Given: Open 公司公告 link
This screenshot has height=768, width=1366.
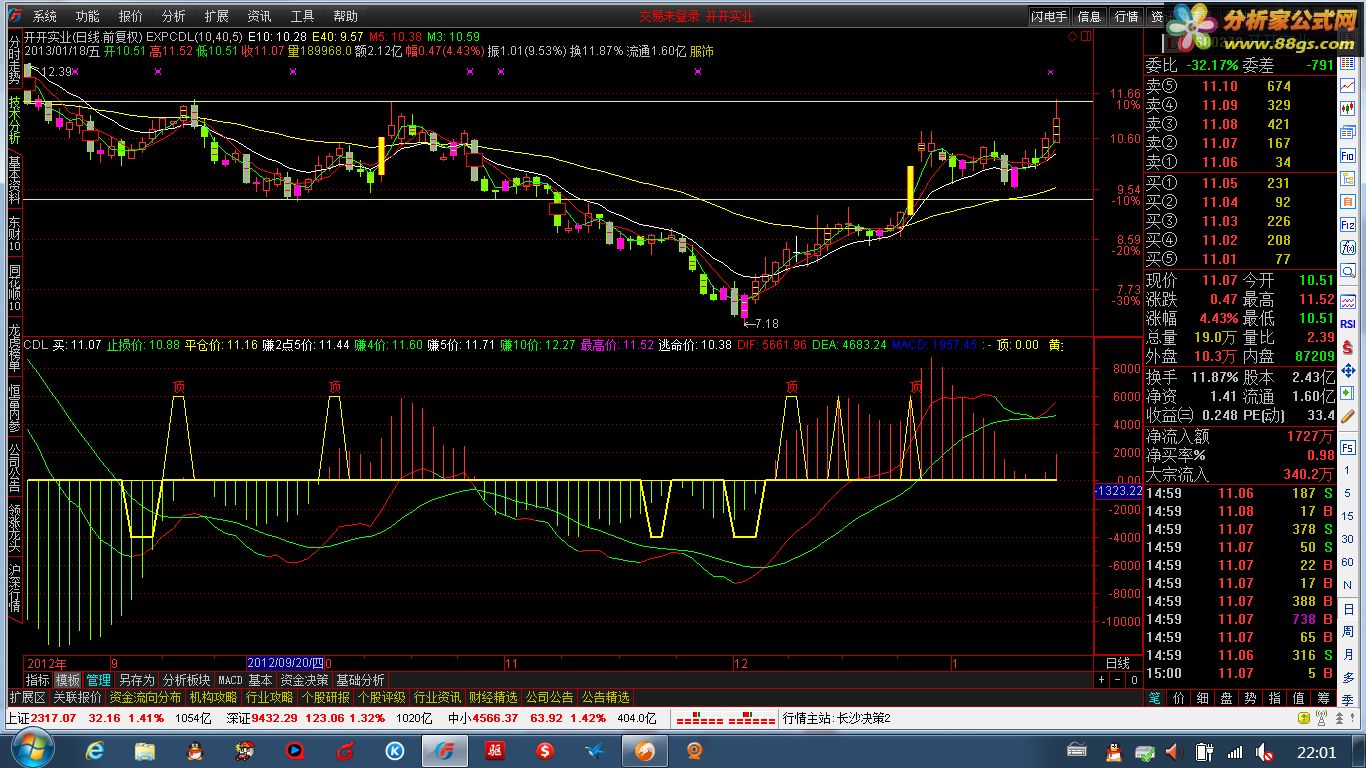Looking at the screenshot, I should click(549, 697).
